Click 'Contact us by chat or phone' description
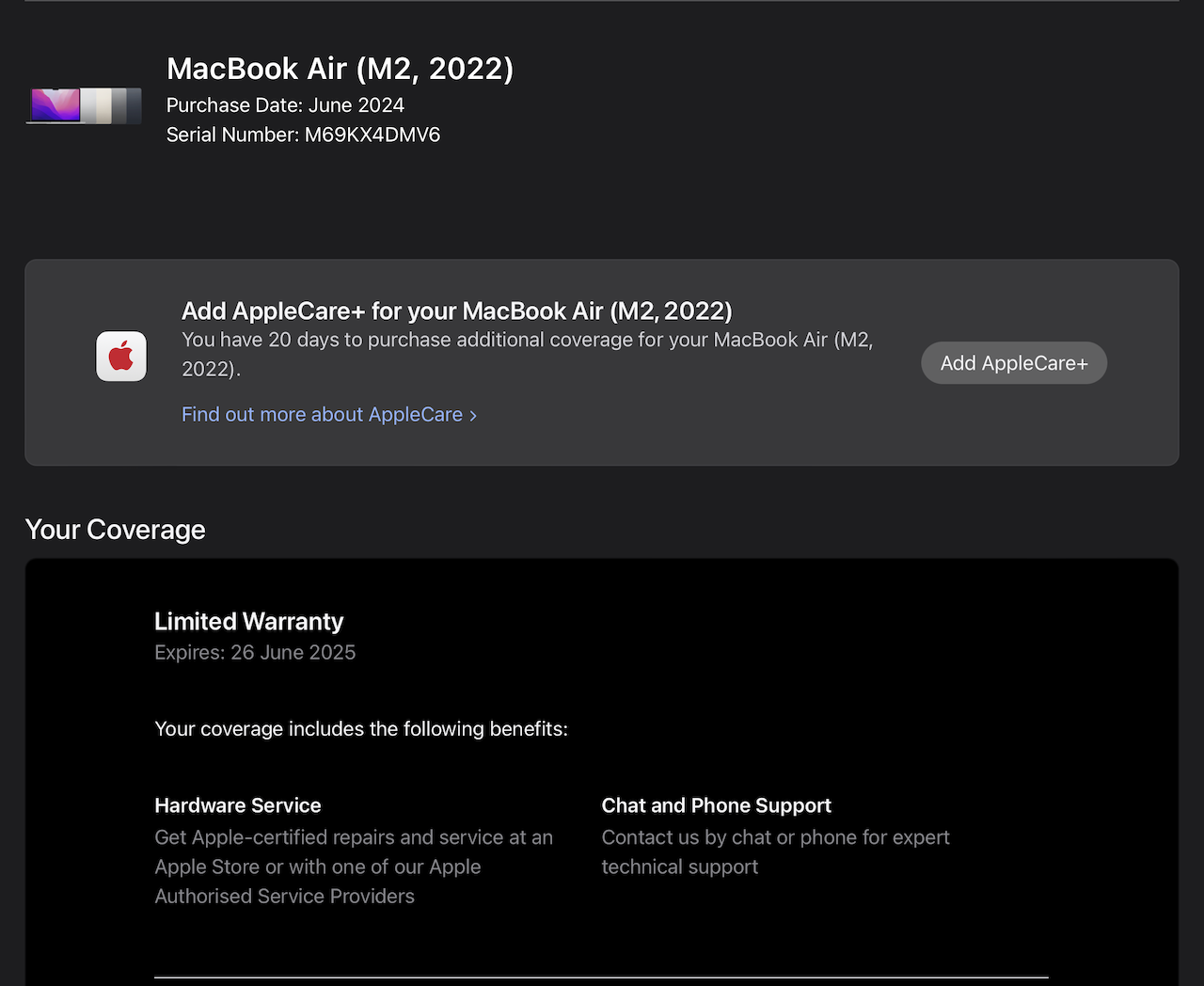This screenshot has height=986, width=1204. point(776,852)
